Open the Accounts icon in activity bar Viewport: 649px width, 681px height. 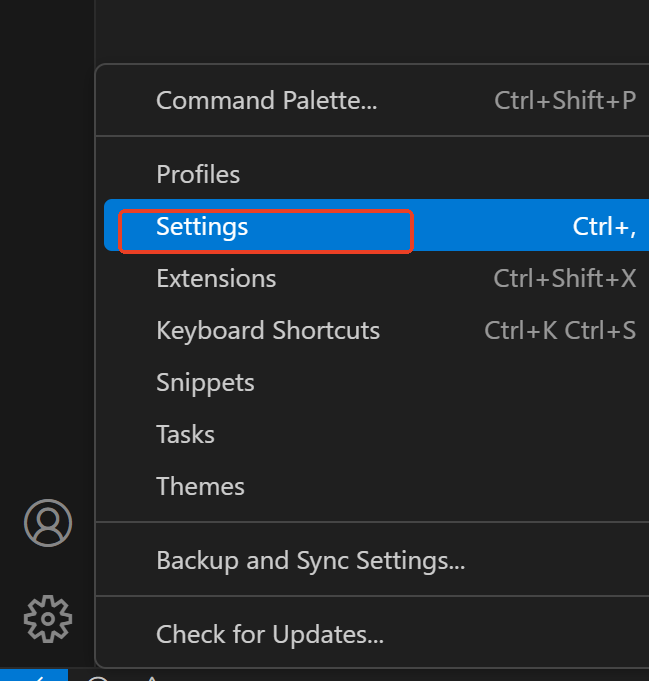coord(48,523)
